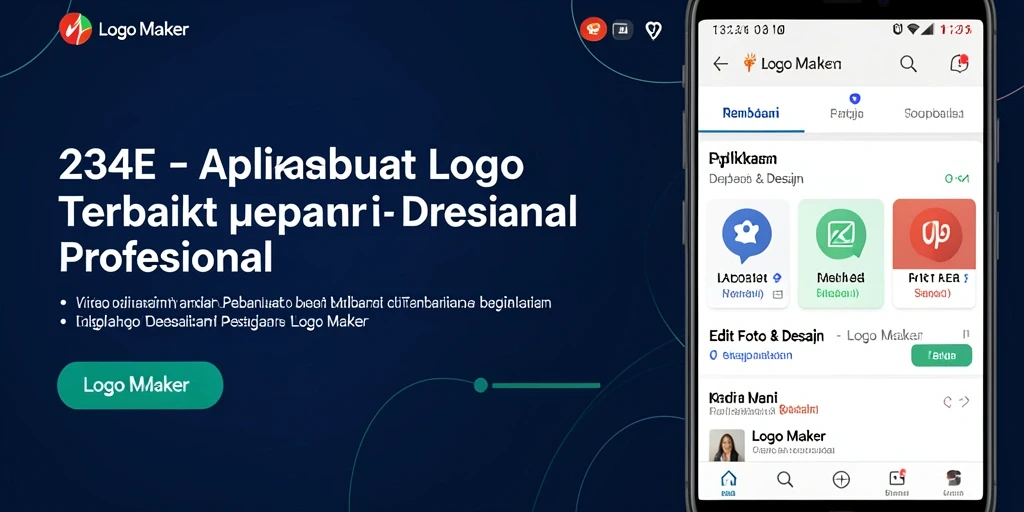
Task: Open the woman portrait thumbnail
Action: (x=727, y=445)
